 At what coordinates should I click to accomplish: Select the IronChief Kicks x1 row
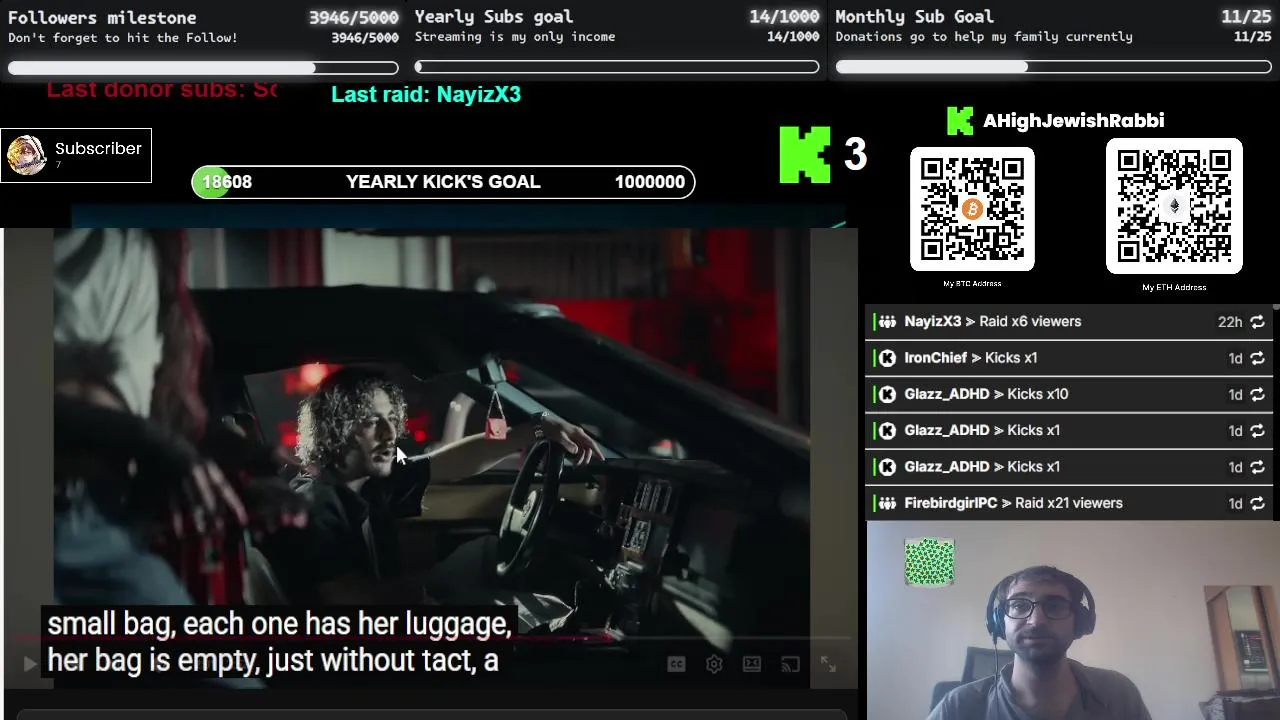coord(1068,358)
